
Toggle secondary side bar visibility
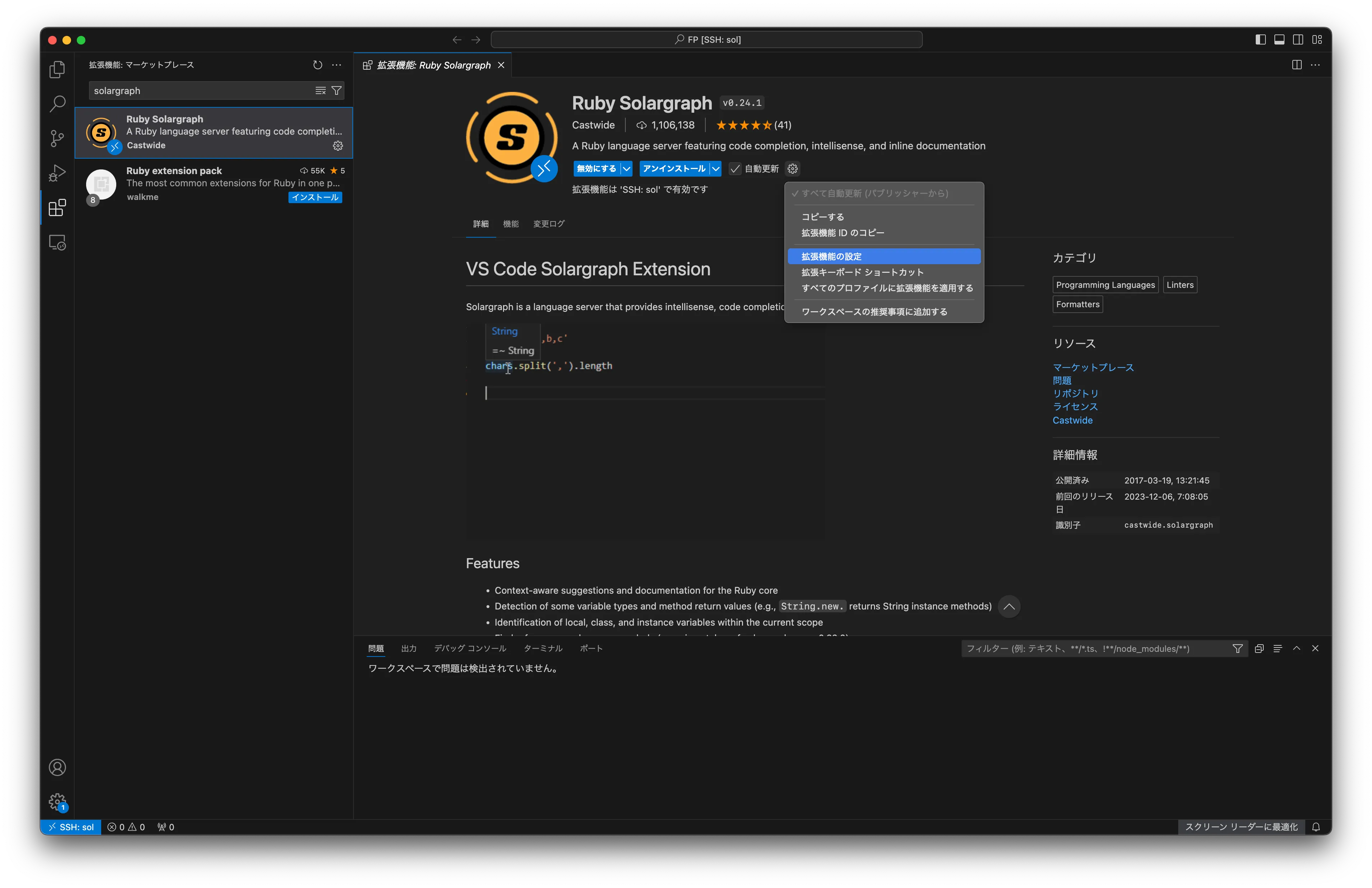tap(1298, 39)
